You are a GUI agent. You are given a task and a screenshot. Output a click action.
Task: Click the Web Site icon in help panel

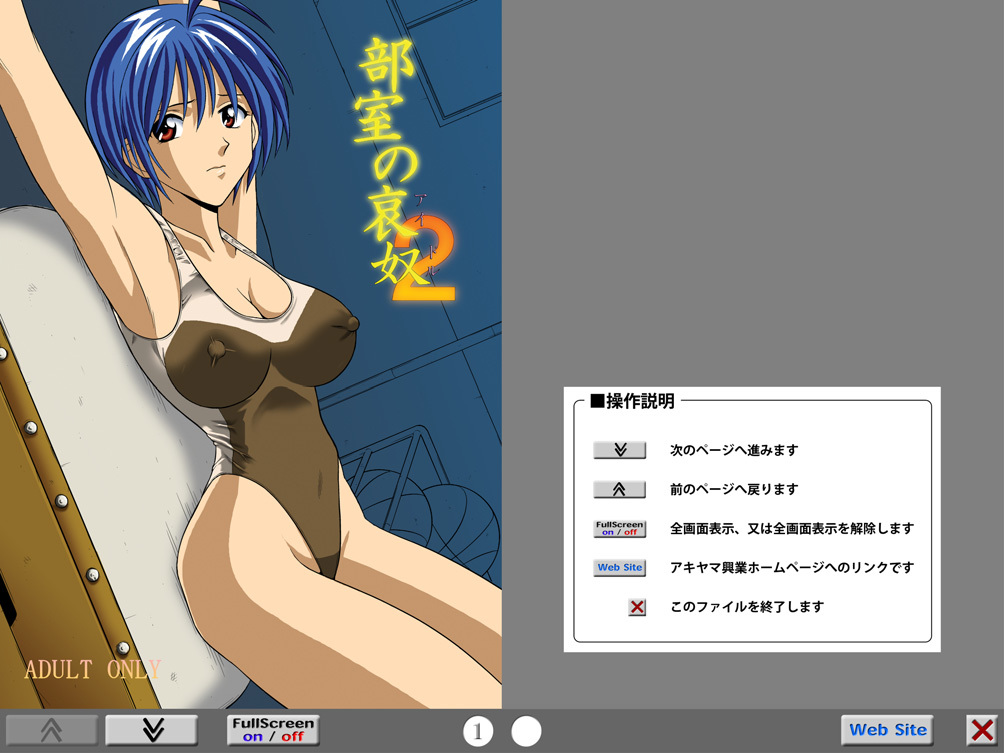619,567
